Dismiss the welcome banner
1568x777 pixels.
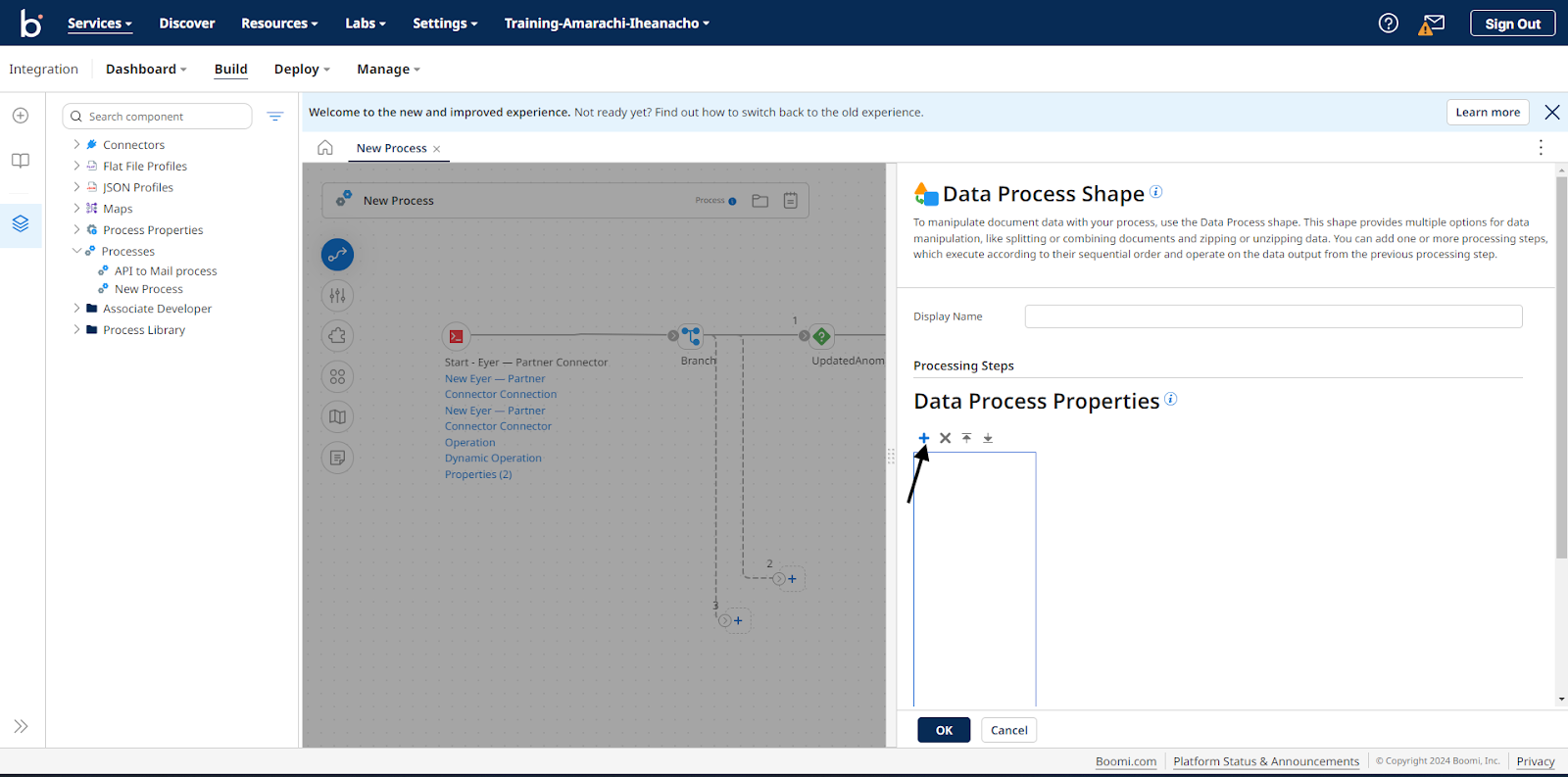click(x=1552, y=113)
